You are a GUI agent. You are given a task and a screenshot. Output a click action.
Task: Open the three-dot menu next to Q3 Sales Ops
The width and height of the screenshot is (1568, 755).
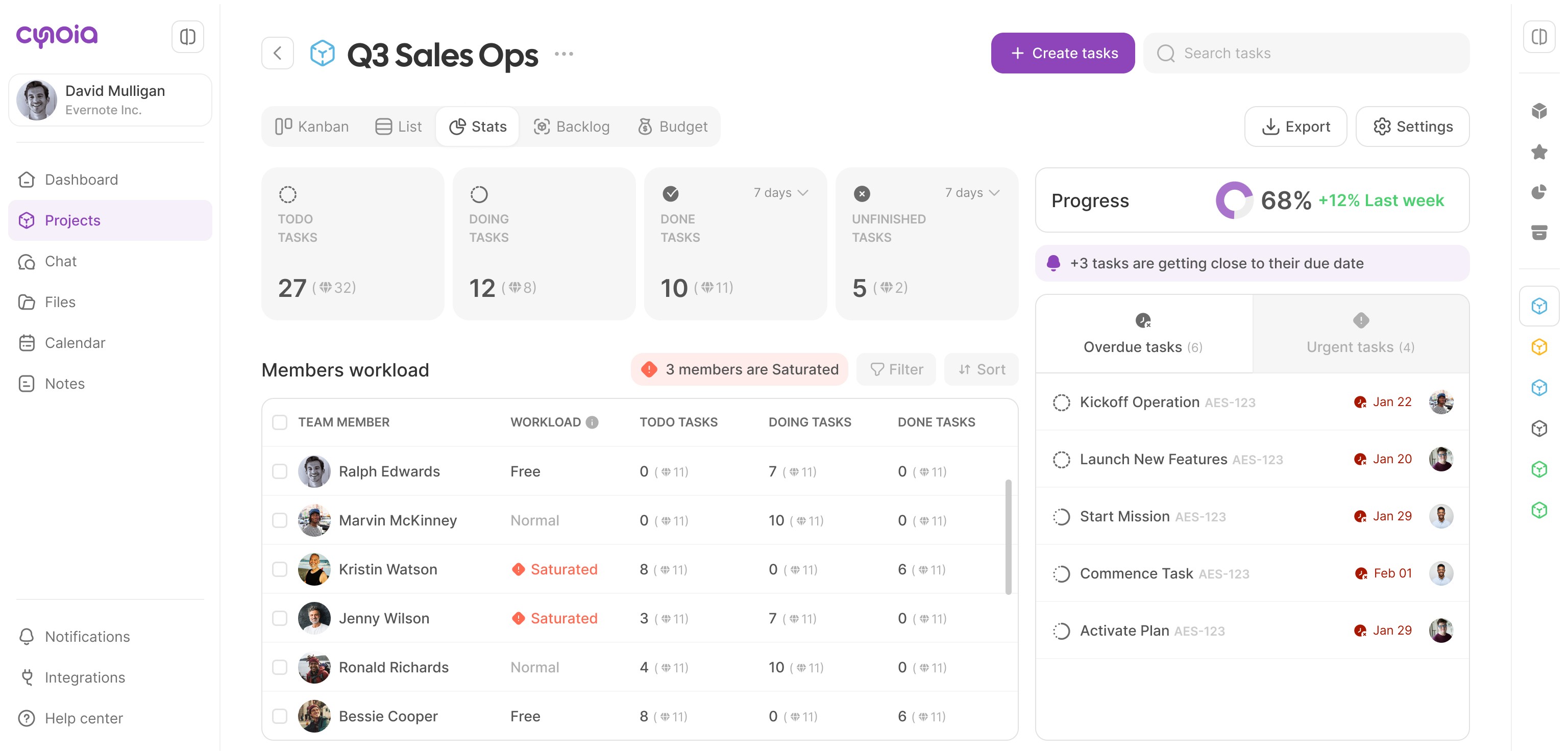coord(563,54)
